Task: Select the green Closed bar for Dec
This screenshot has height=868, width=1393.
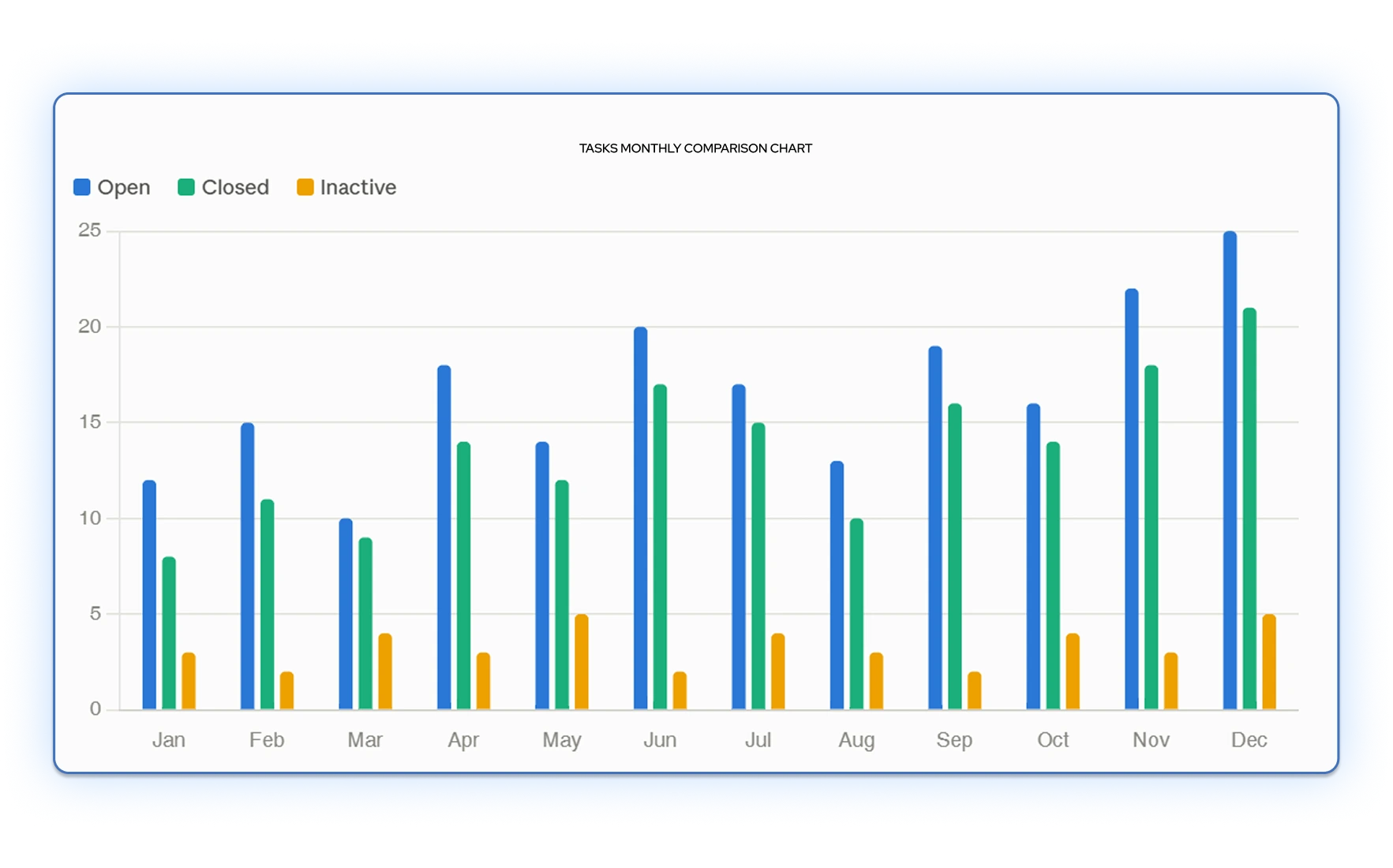Action: [1249, 509]
